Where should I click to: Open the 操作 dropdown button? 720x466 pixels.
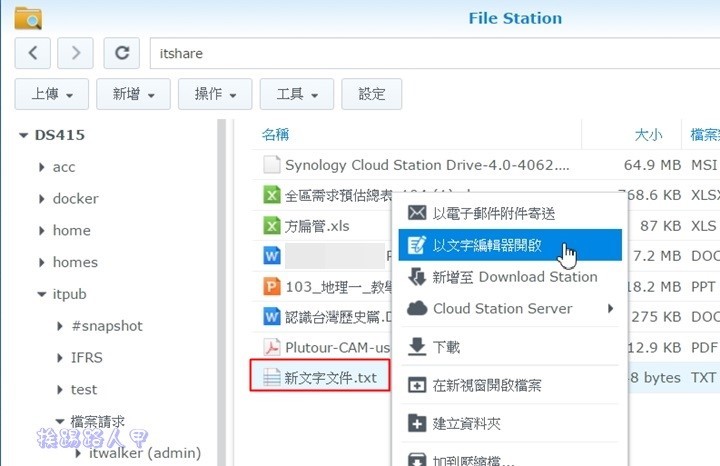coord(215,94)
